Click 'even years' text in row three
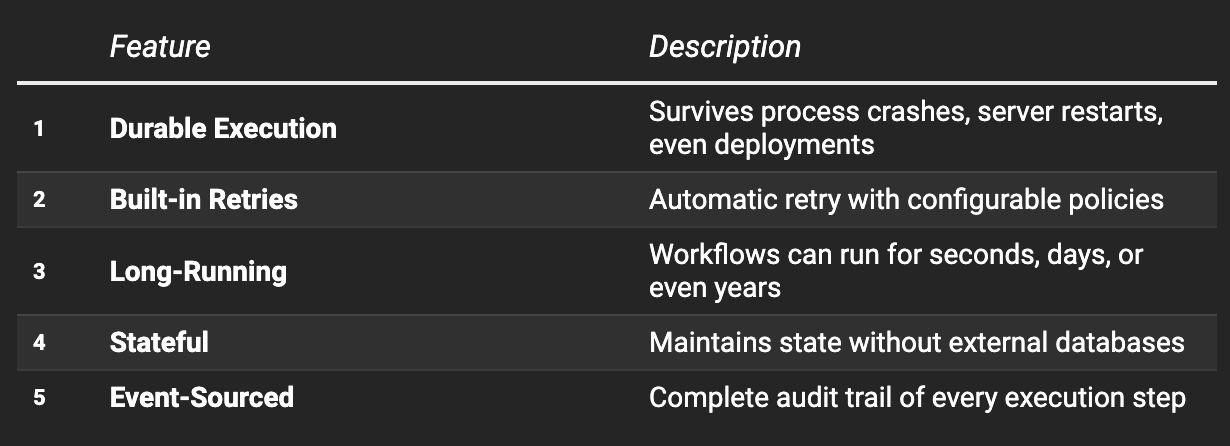This screenshot has height=446, width=1230. [715, 288]
